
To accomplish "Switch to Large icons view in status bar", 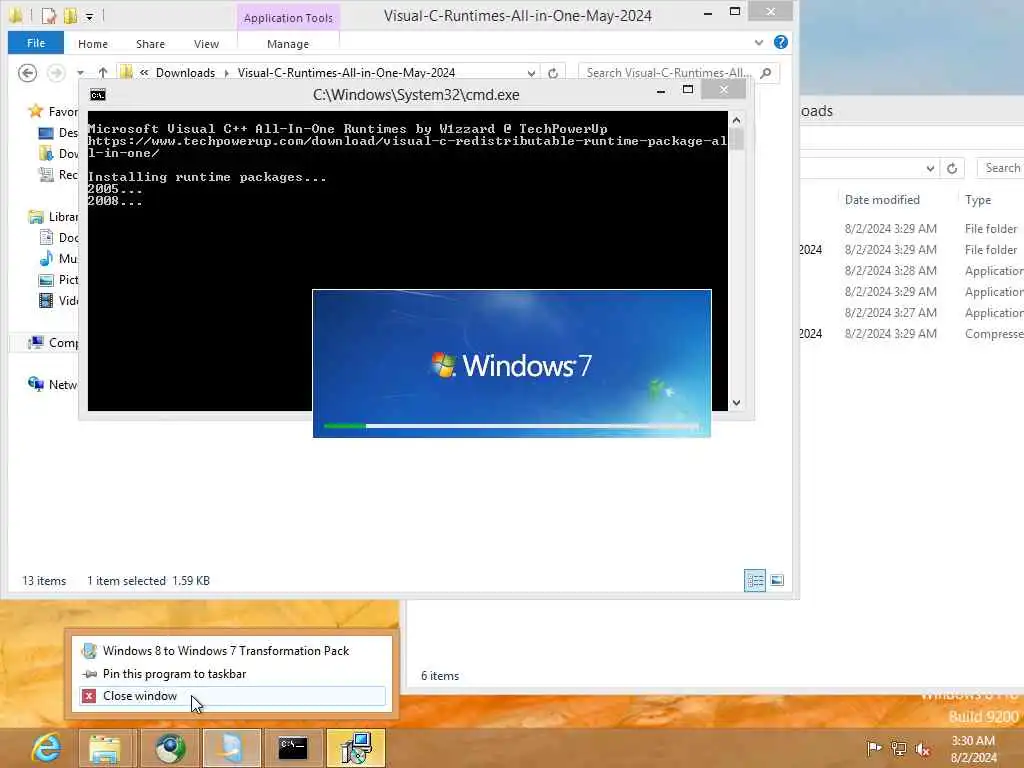I will click(x=776, y=580).
